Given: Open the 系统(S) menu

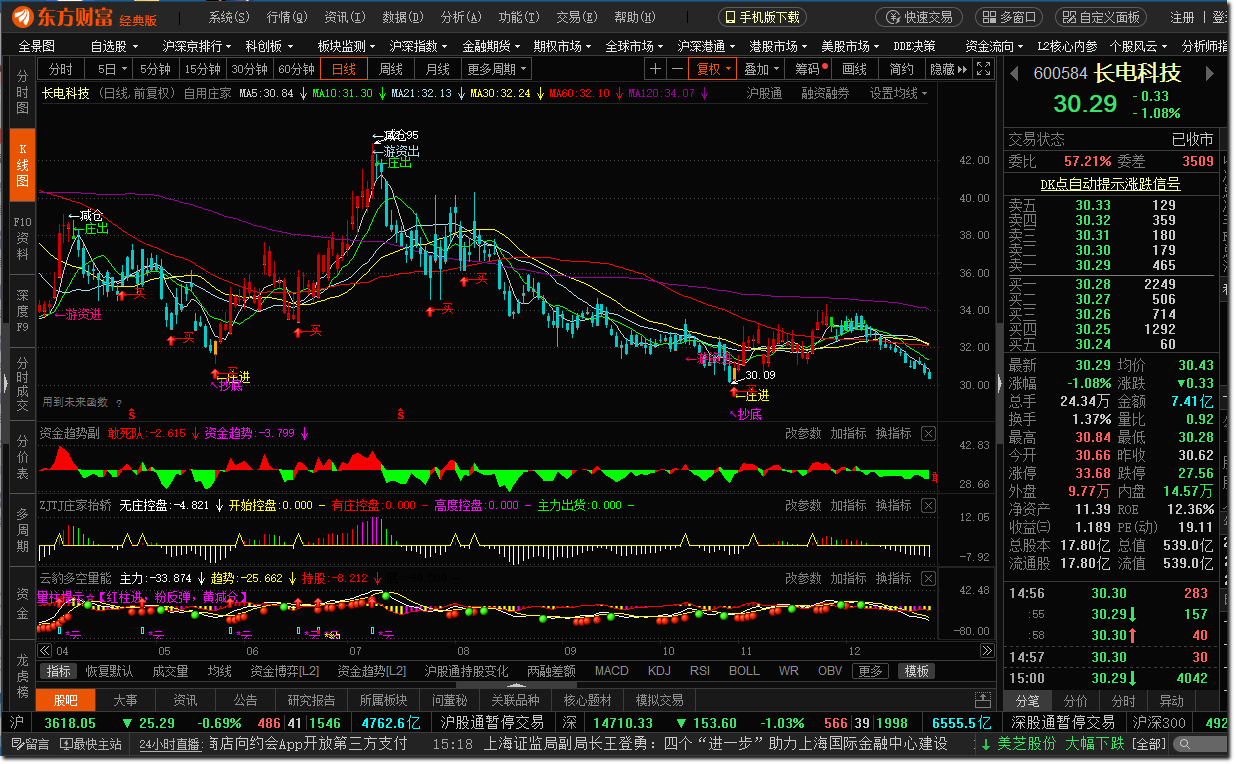Looking at the screenshot, I should coord(231,17).
